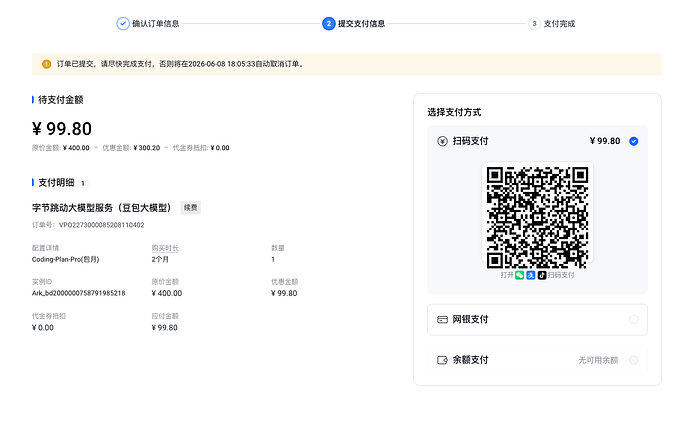Screen dimensions: 690x421
Task: Choose the 余额支付 payment option label
Action: pos(470,360)
